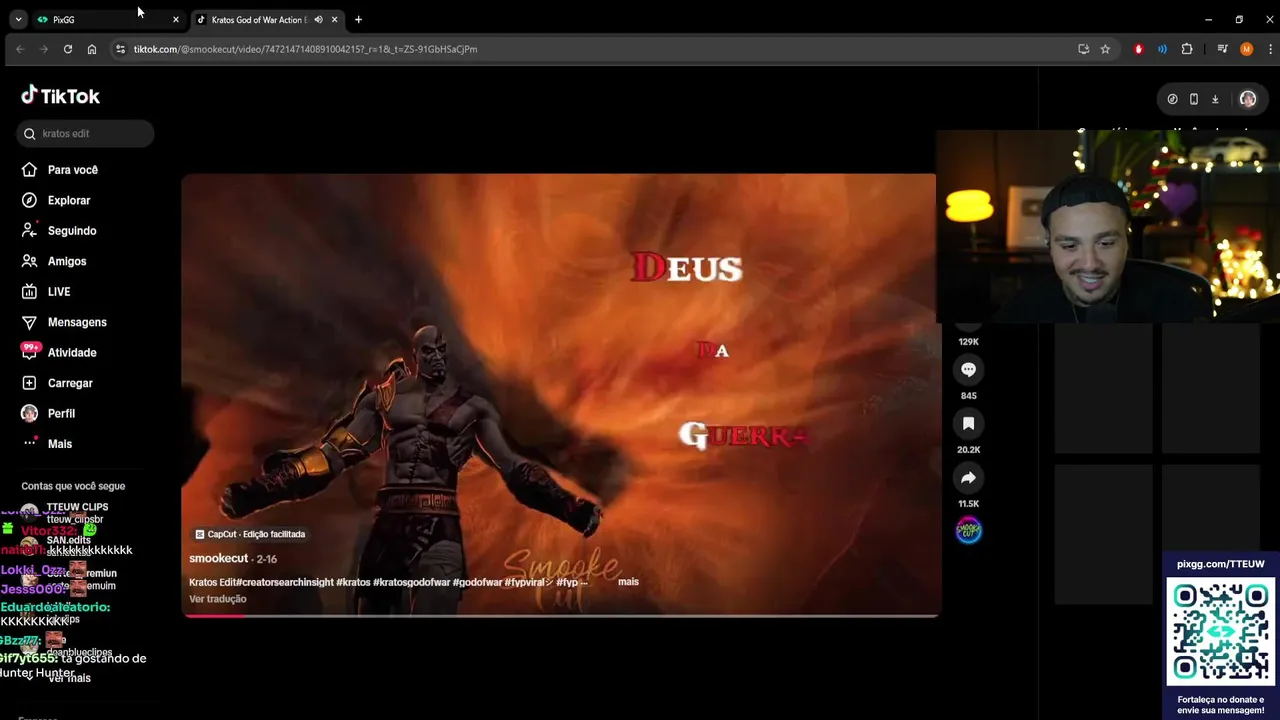Viewport: 1280px width, 720px height.
Task: Go back in browser history
Action: (19, 49)
